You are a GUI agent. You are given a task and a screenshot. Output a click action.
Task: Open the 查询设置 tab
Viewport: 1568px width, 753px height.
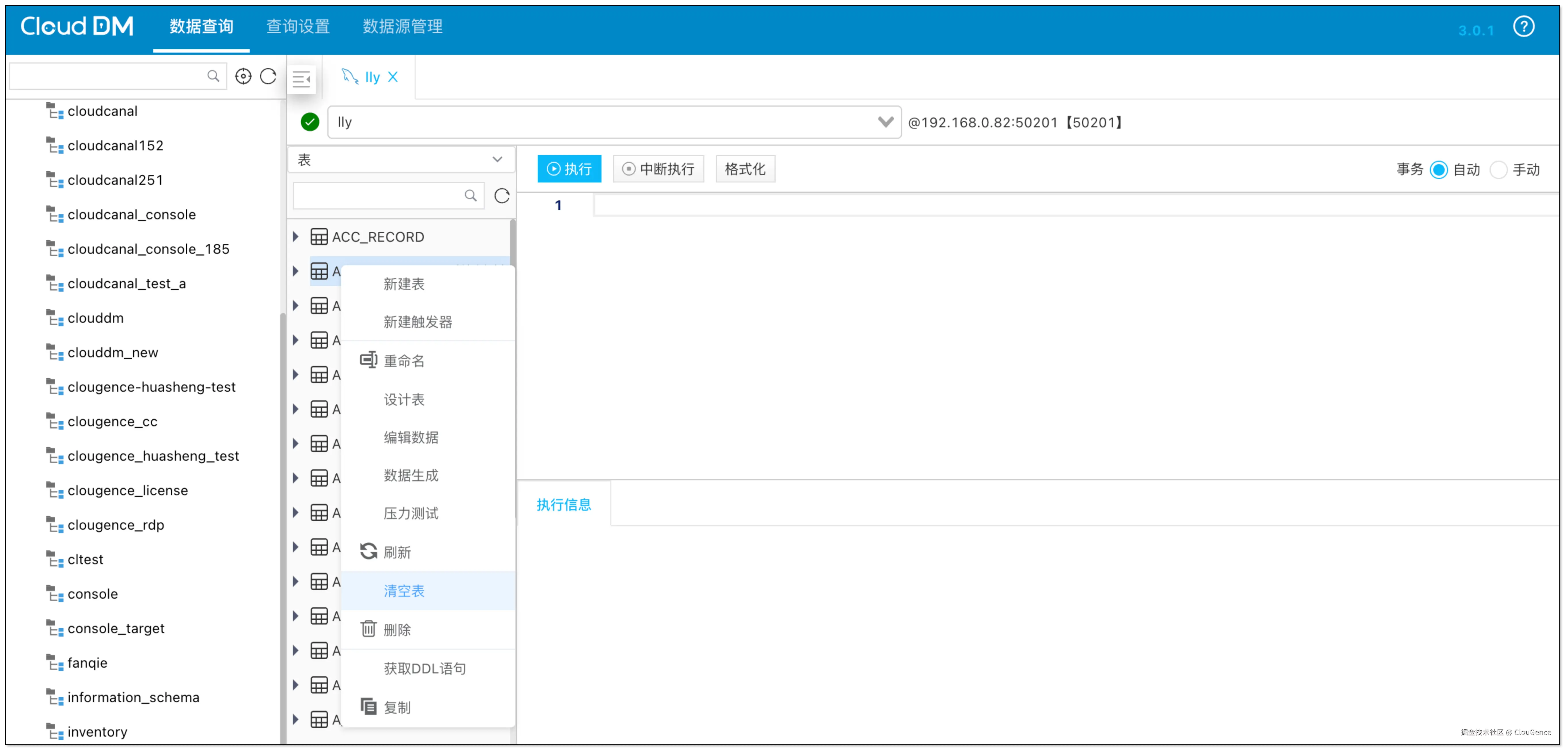tap(298, 26)
